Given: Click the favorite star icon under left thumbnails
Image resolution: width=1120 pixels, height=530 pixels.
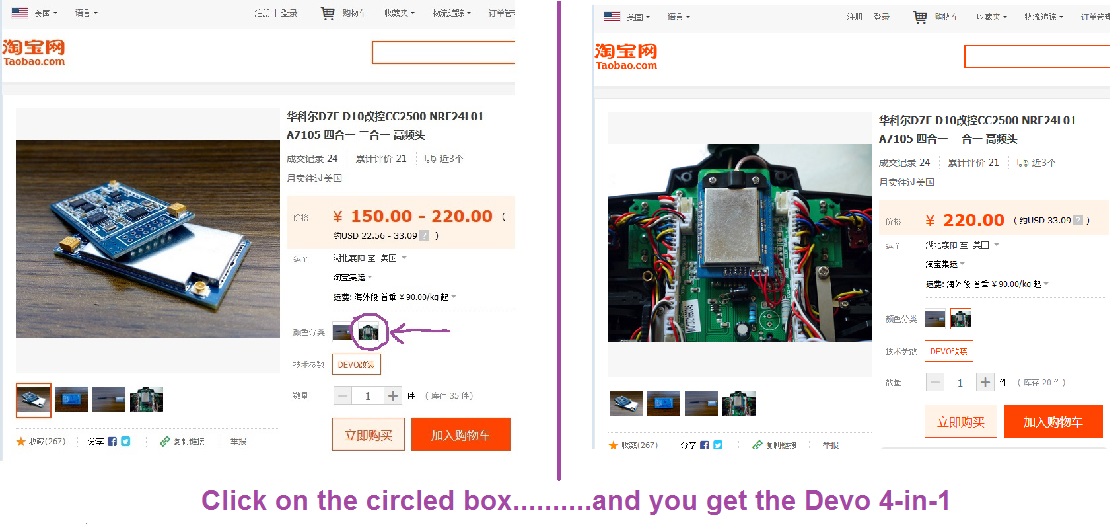Looking at the screenshot, I should [21, 441].
